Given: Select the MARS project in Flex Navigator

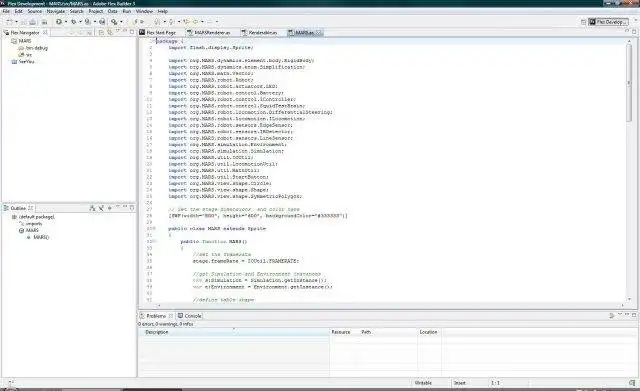Looking at the screenshot, I should pos(24,41).
